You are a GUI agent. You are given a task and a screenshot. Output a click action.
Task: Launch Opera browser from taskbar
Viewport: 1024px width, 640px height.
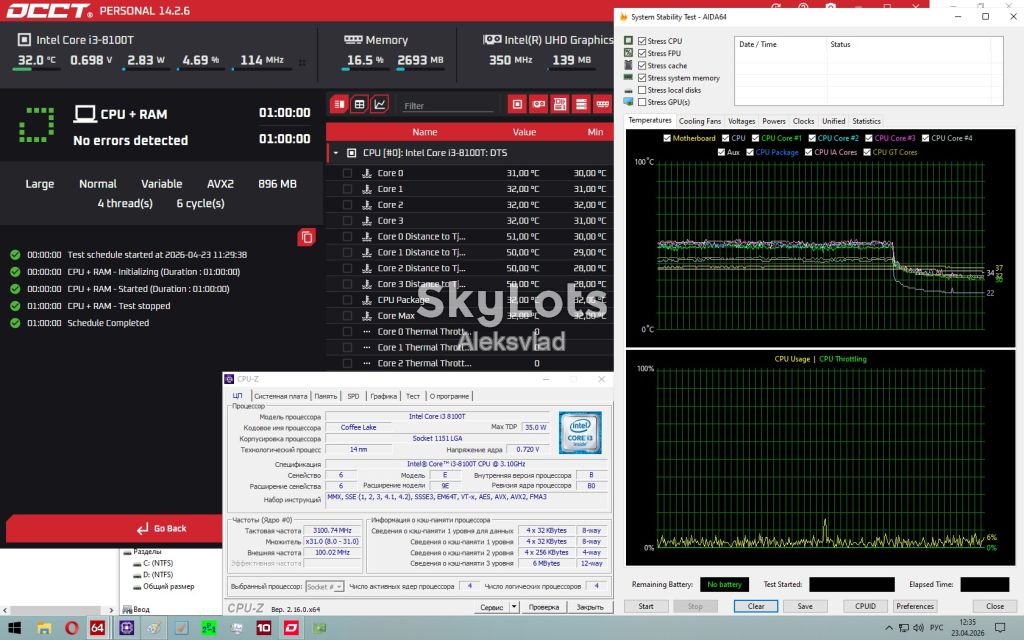click(x=71, y=628)
